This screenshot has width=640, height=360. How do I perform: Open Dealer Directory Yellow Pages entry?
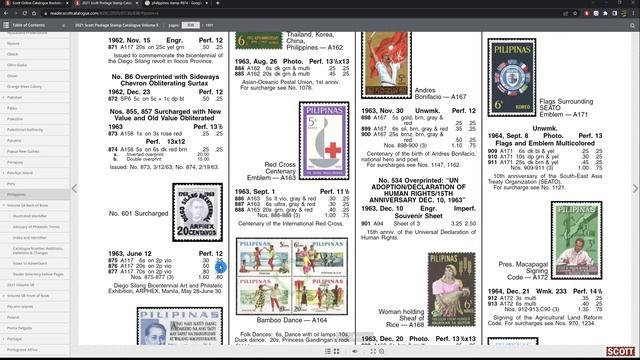(x=38, y=274)
